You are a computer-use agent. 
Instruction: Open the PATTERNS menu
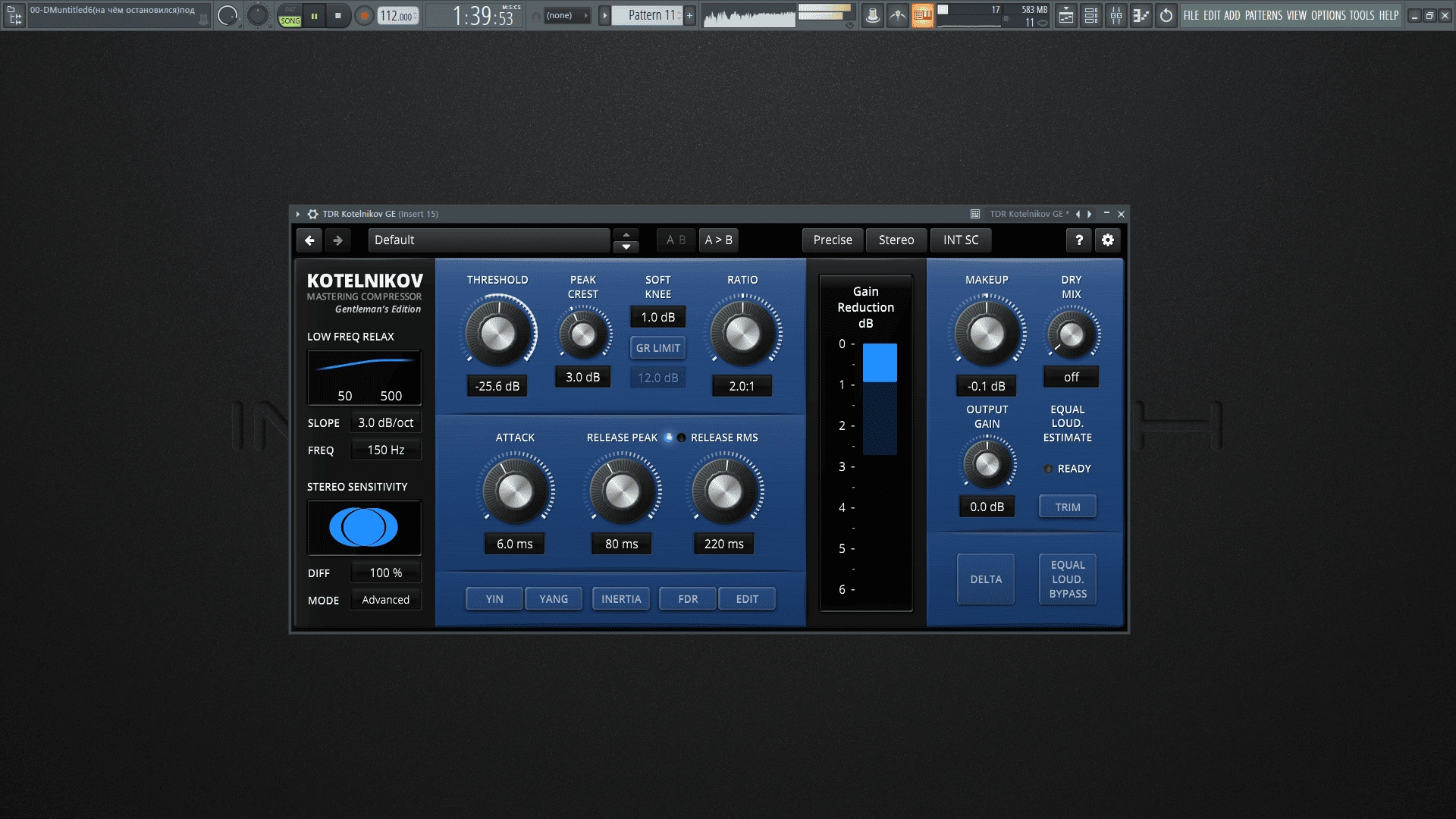pos(1263,15)
